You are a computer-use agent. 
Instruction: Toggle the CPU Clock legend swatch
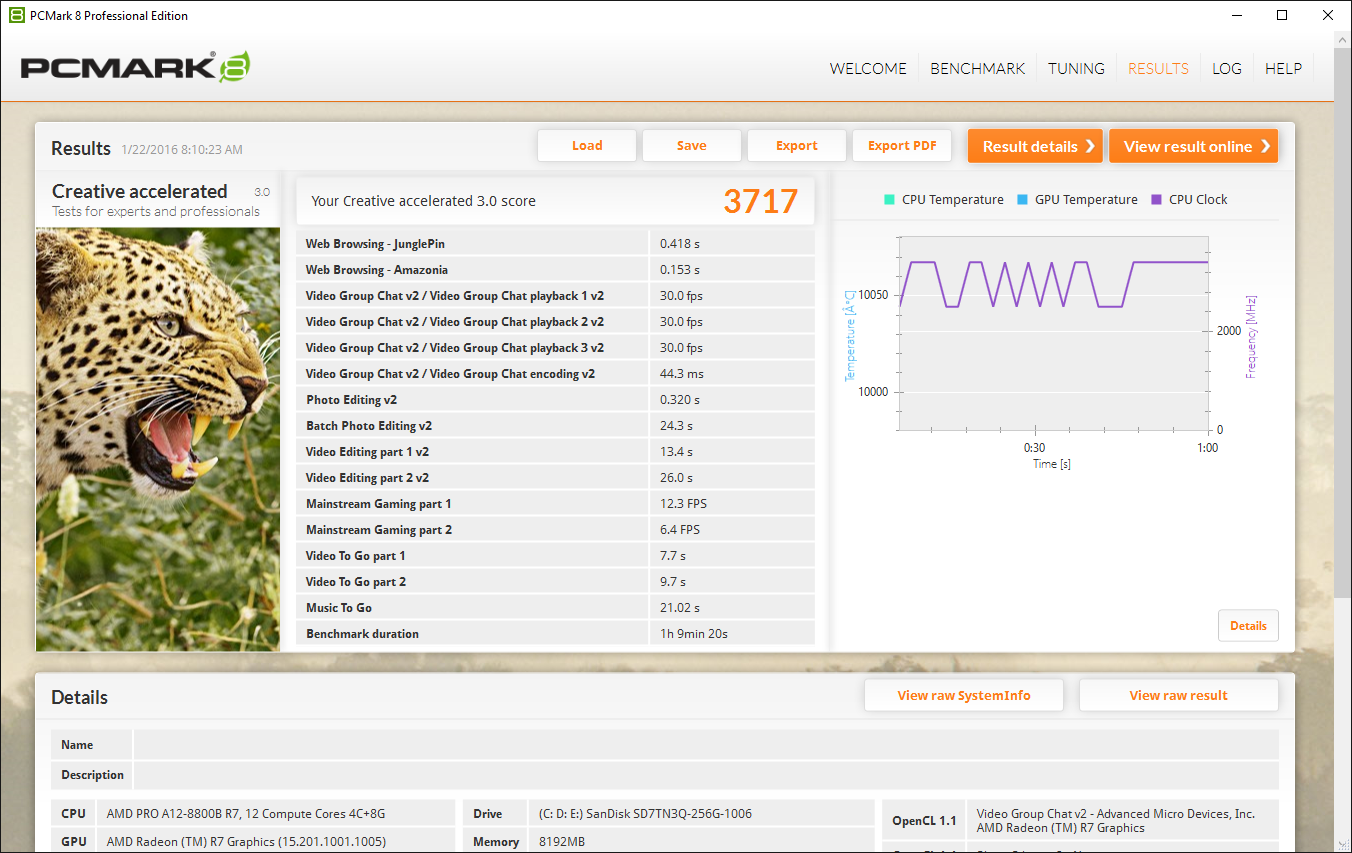[1156, 199]
